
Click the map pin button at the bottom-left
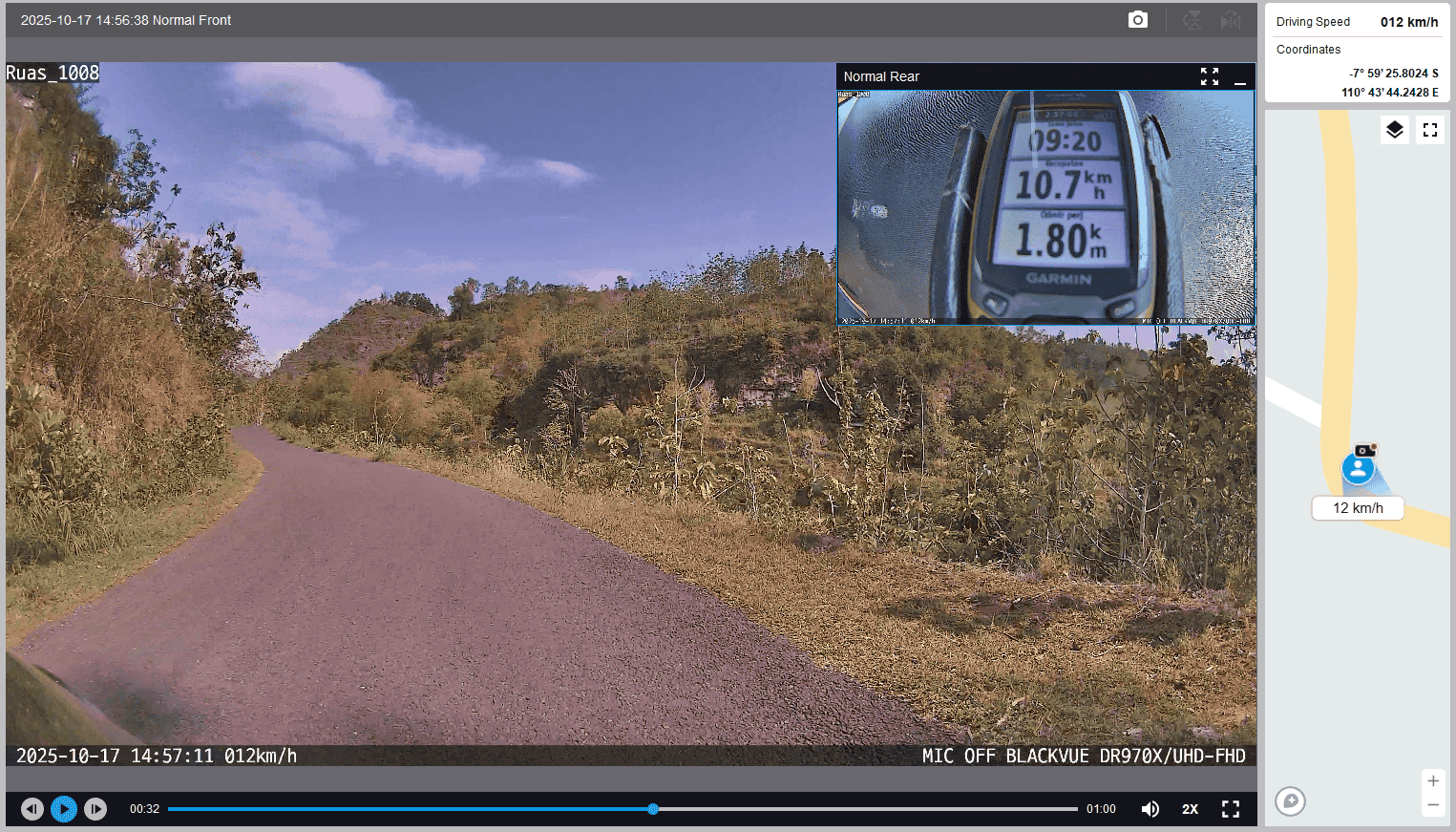tap(1290, 800)
